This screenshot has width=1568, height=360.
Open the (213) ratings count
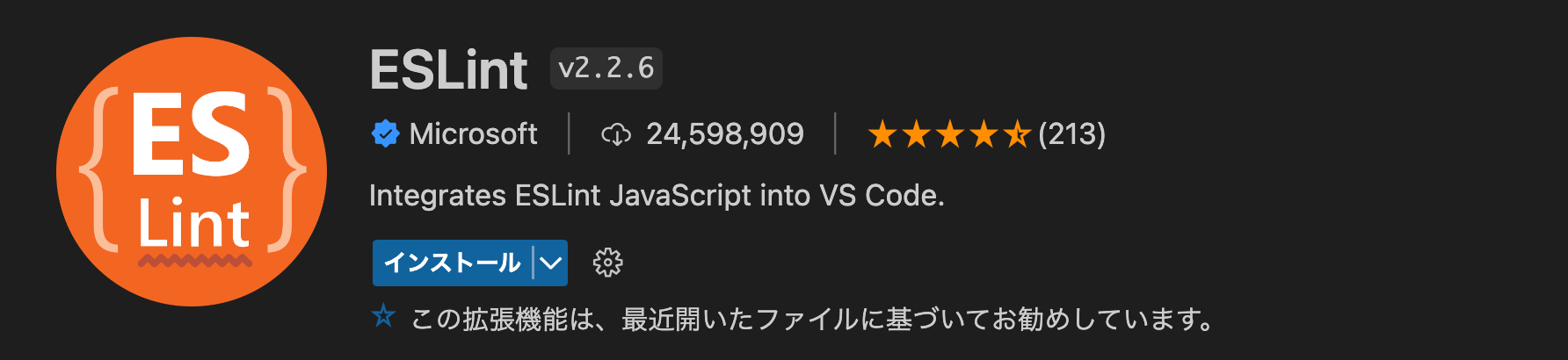1071,134
